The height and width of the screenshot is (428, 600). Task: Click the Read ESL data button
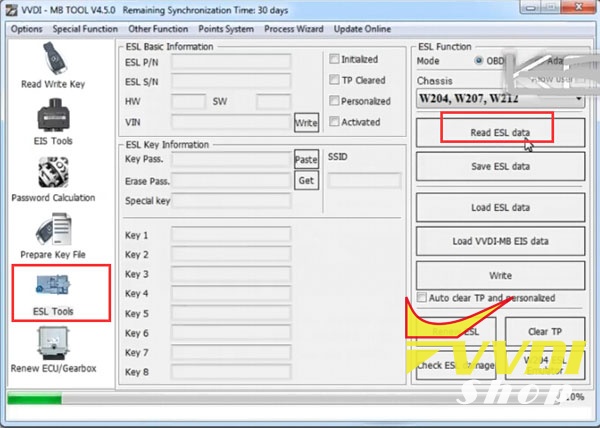499,132
